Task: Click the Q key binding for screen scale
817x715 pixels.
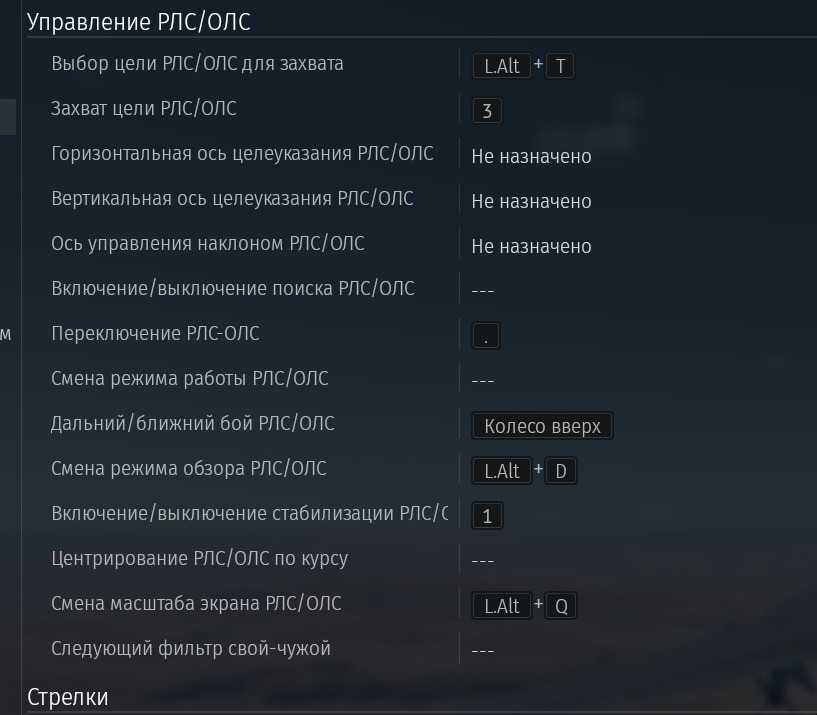Action: coord(561,606)
